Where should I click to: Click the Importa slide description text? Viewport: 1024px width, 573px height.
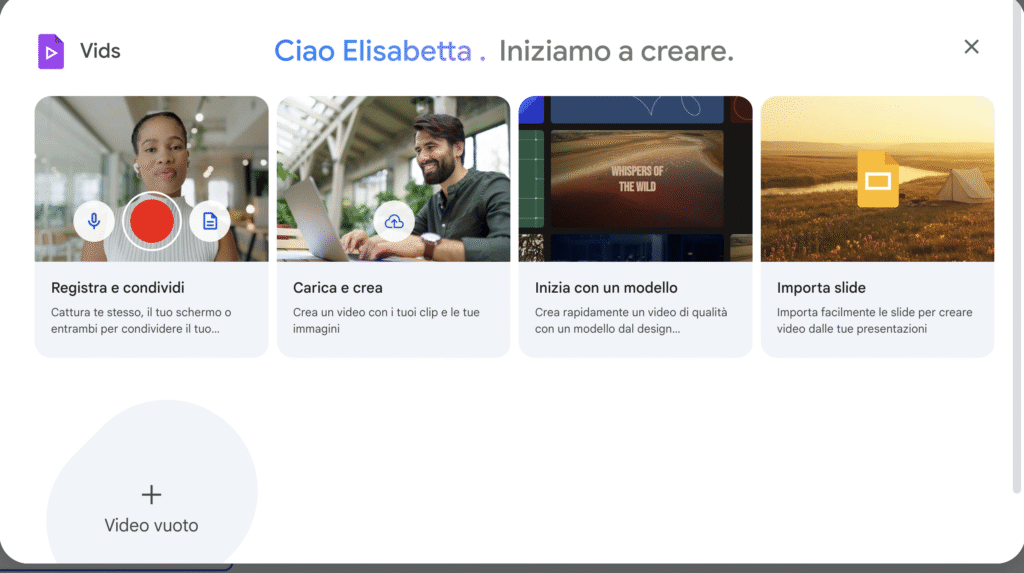874,320
